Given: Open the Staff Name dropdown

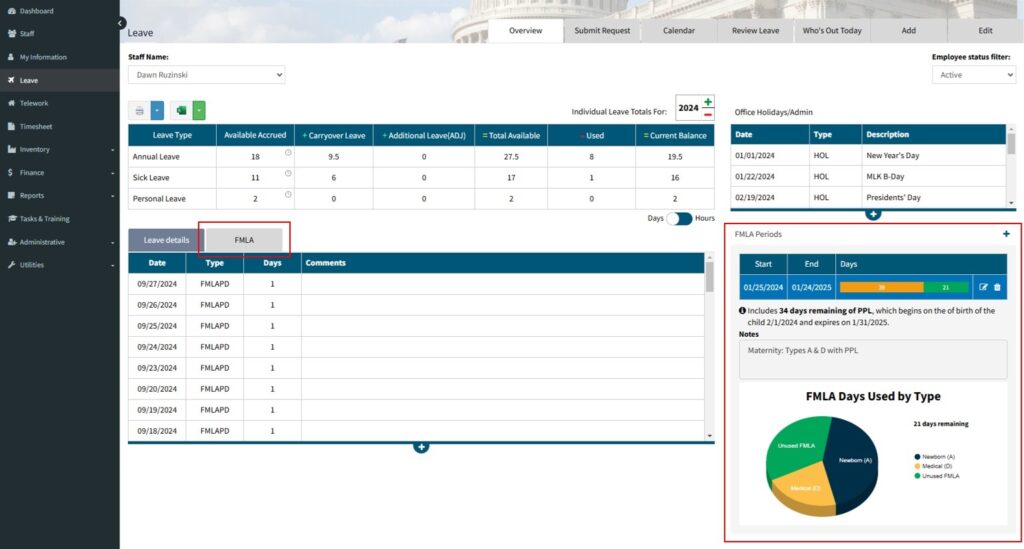Looking at the screenshot, I should point(206,75).
